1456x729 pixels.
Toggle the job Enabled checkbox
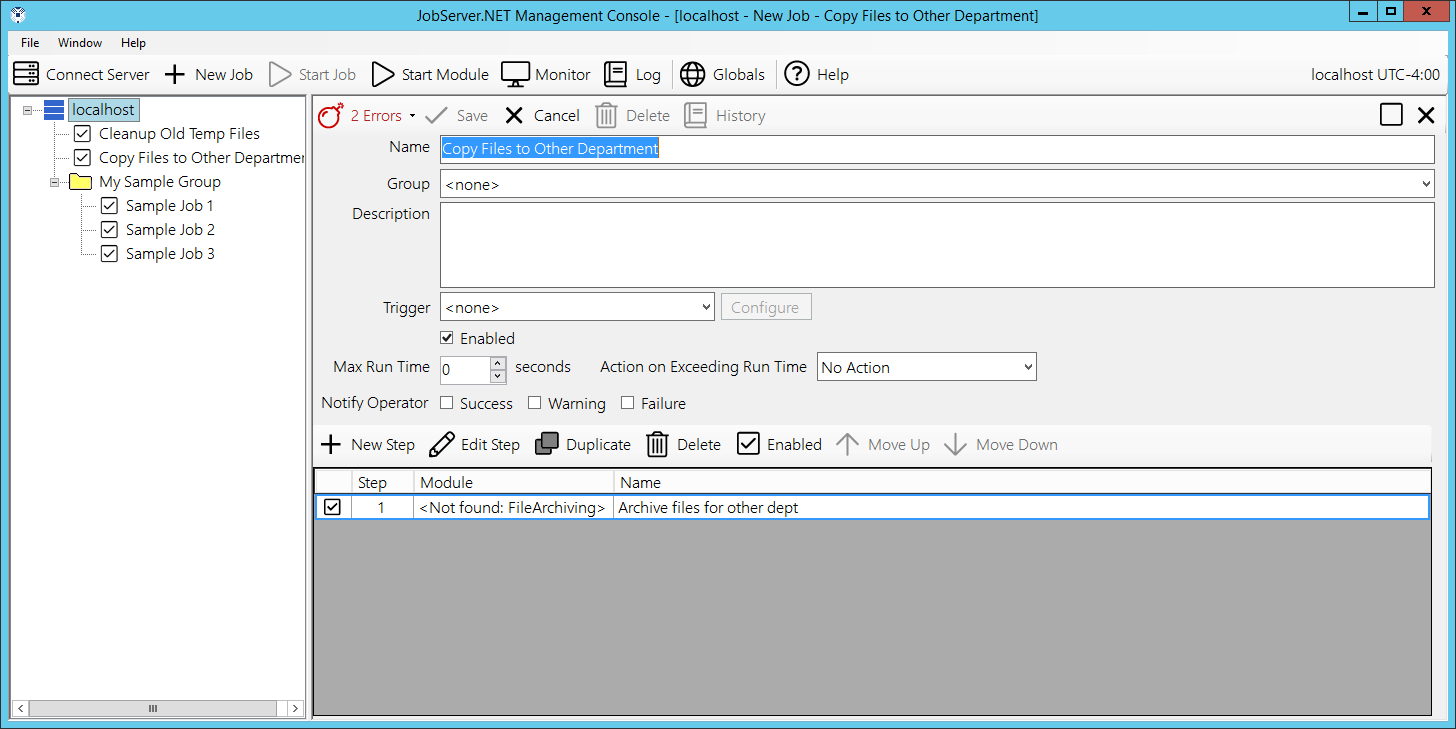point(447,338)
